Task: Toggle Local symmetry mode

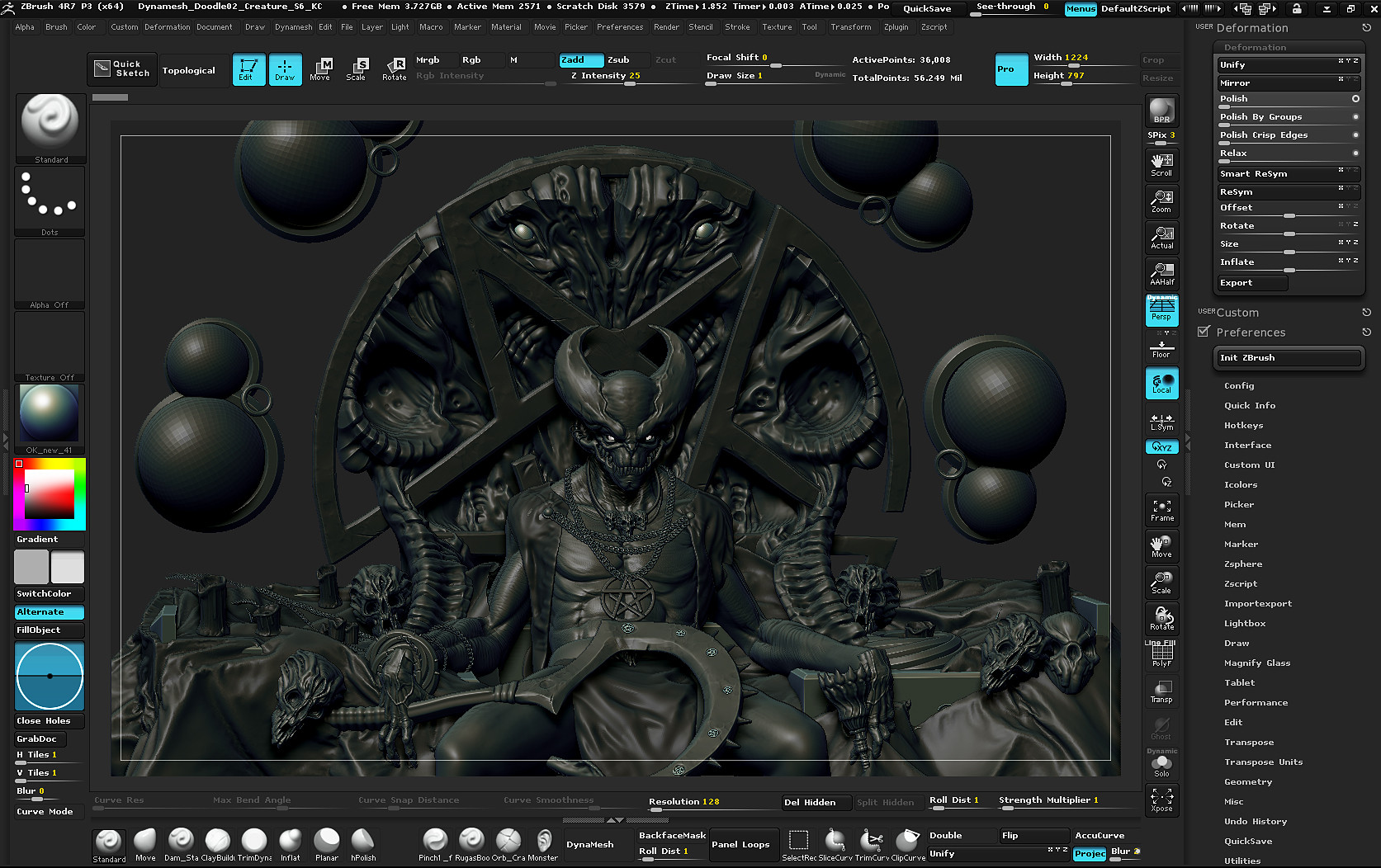Action: click(x=1161, y=384)
